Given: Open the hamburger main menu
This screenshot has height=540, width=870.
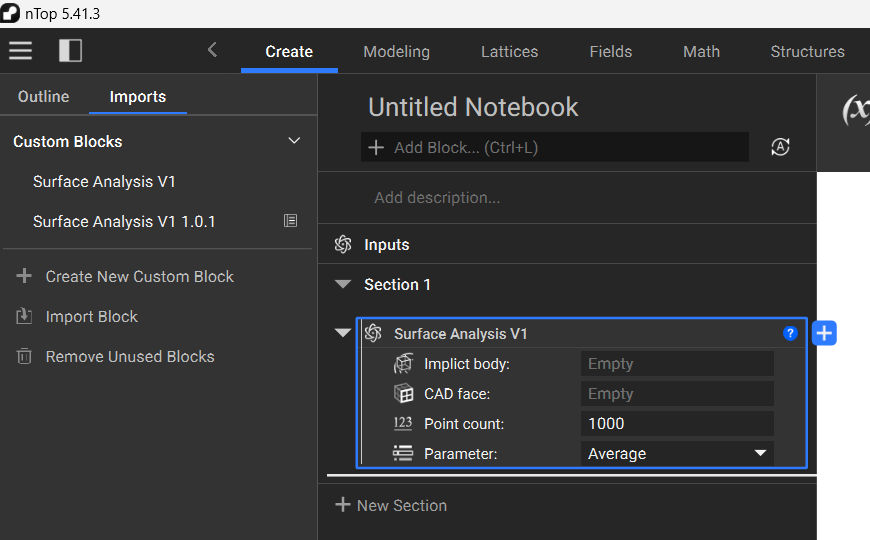Looking at the screenshot, I should click(21, 51).
